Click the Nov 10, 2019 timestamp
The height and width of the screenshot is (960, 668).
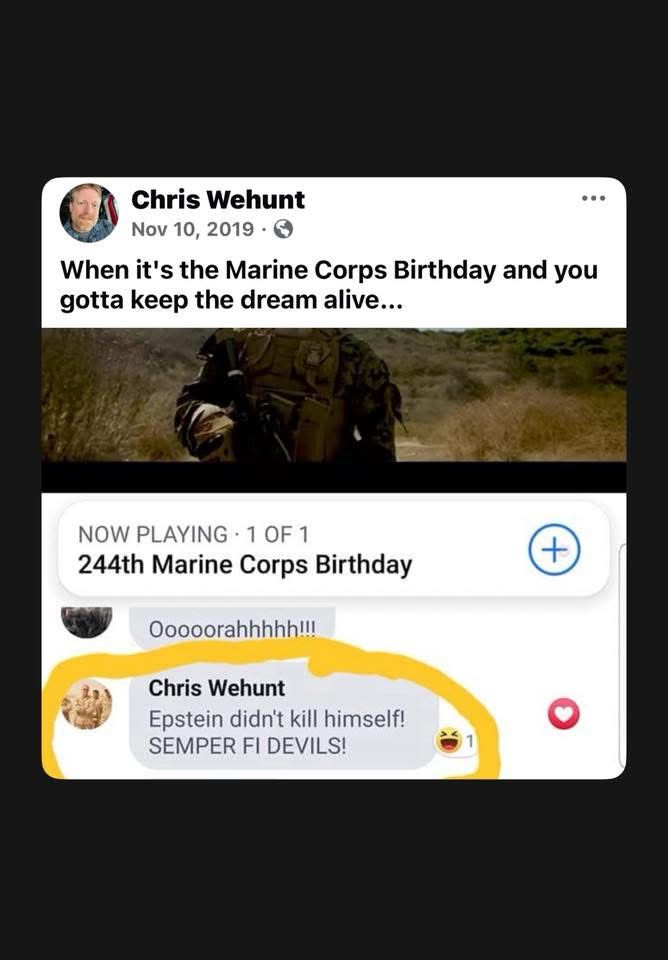point(192,229)
